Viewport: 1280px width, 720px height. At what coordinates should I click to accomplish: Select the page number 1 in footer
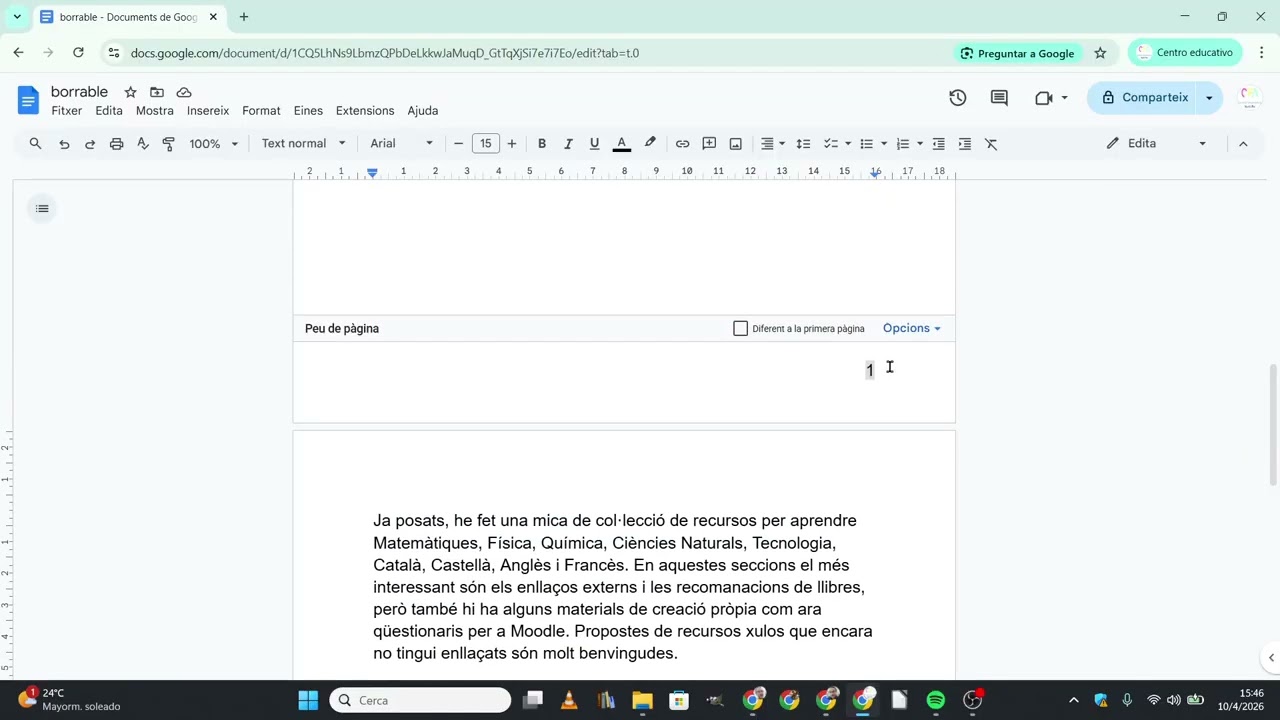[x=870, y=370]
